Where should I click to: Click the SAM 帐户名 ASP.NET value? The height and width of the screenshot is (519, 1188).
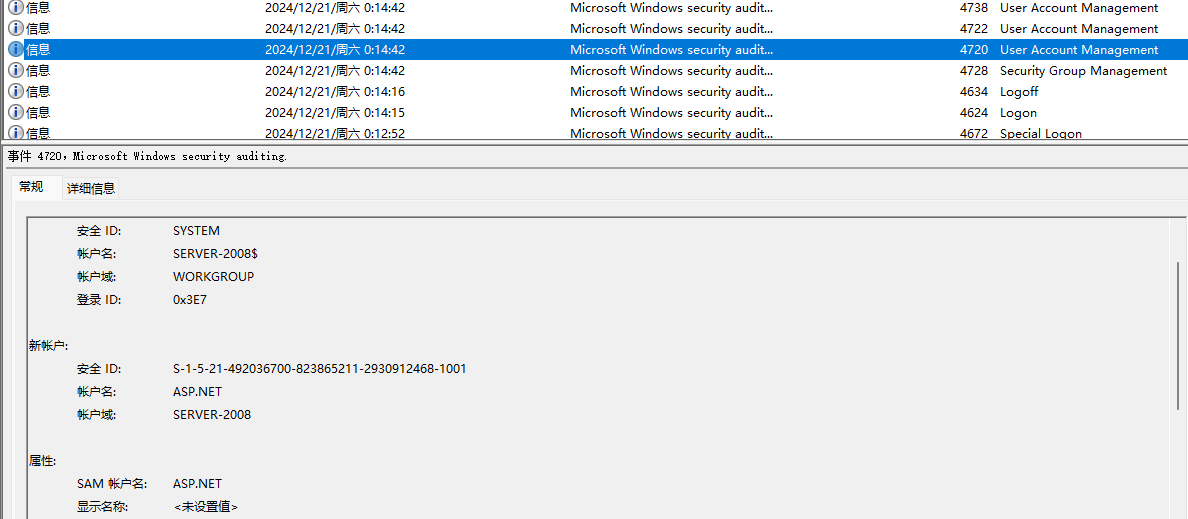[x=197, y=484]
